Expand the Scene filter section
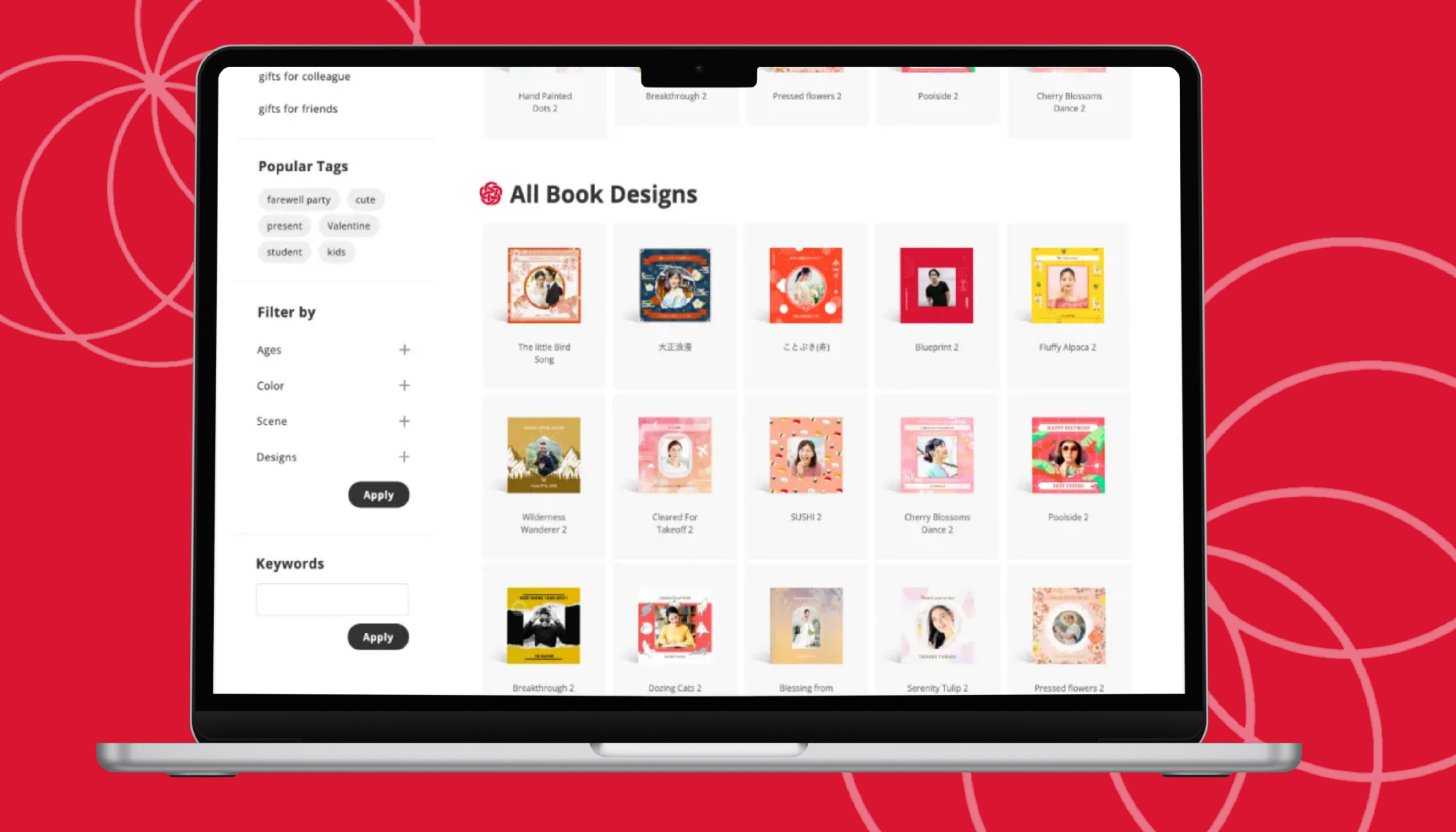The width and height of the screenshot is (1456, 832). [404, 421]
